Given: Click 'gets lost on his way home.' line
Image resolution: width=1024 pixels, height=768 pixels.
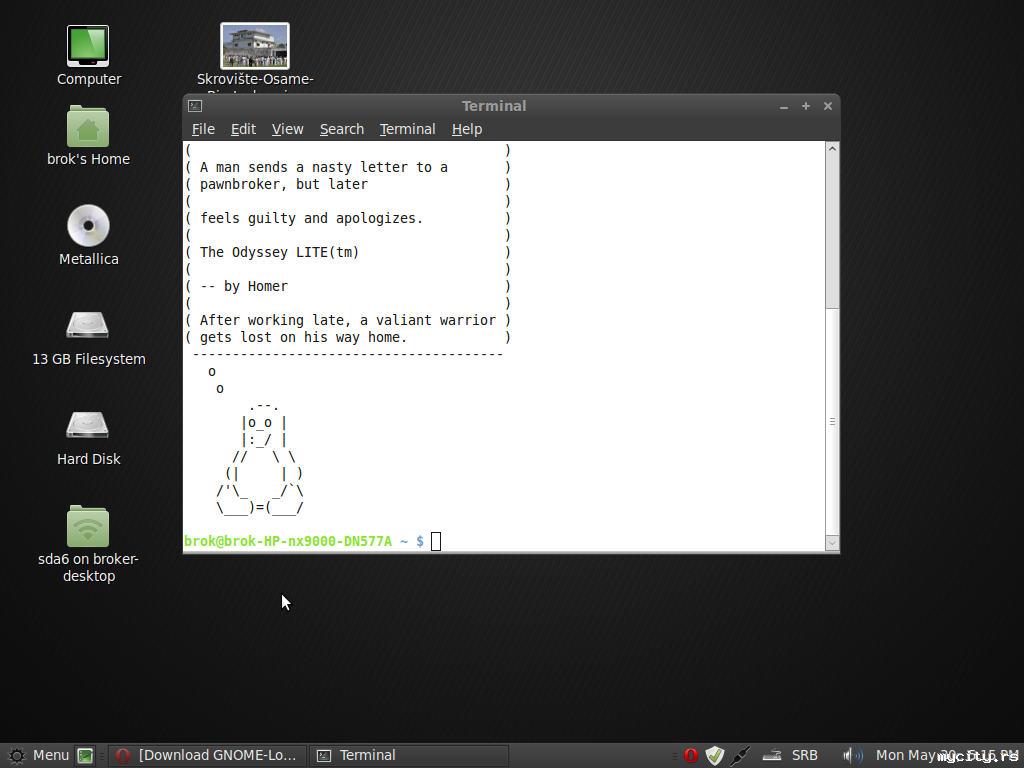Looking at the screenshot, I should point(304,337).
